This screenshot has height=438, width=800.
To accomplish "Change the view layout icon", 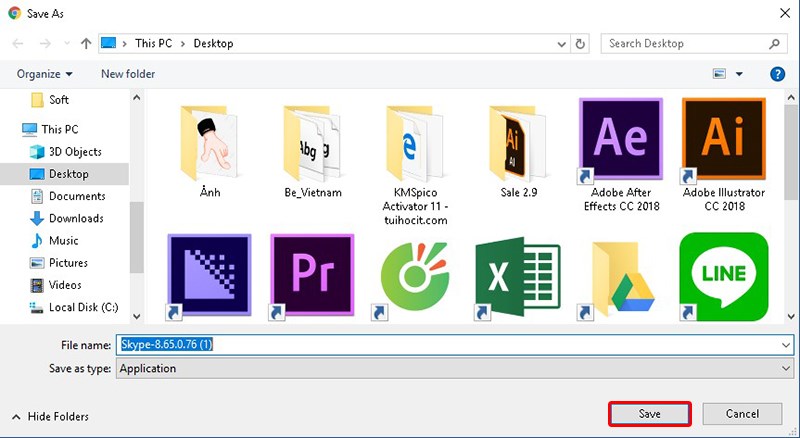I will [x=719, y=74].
